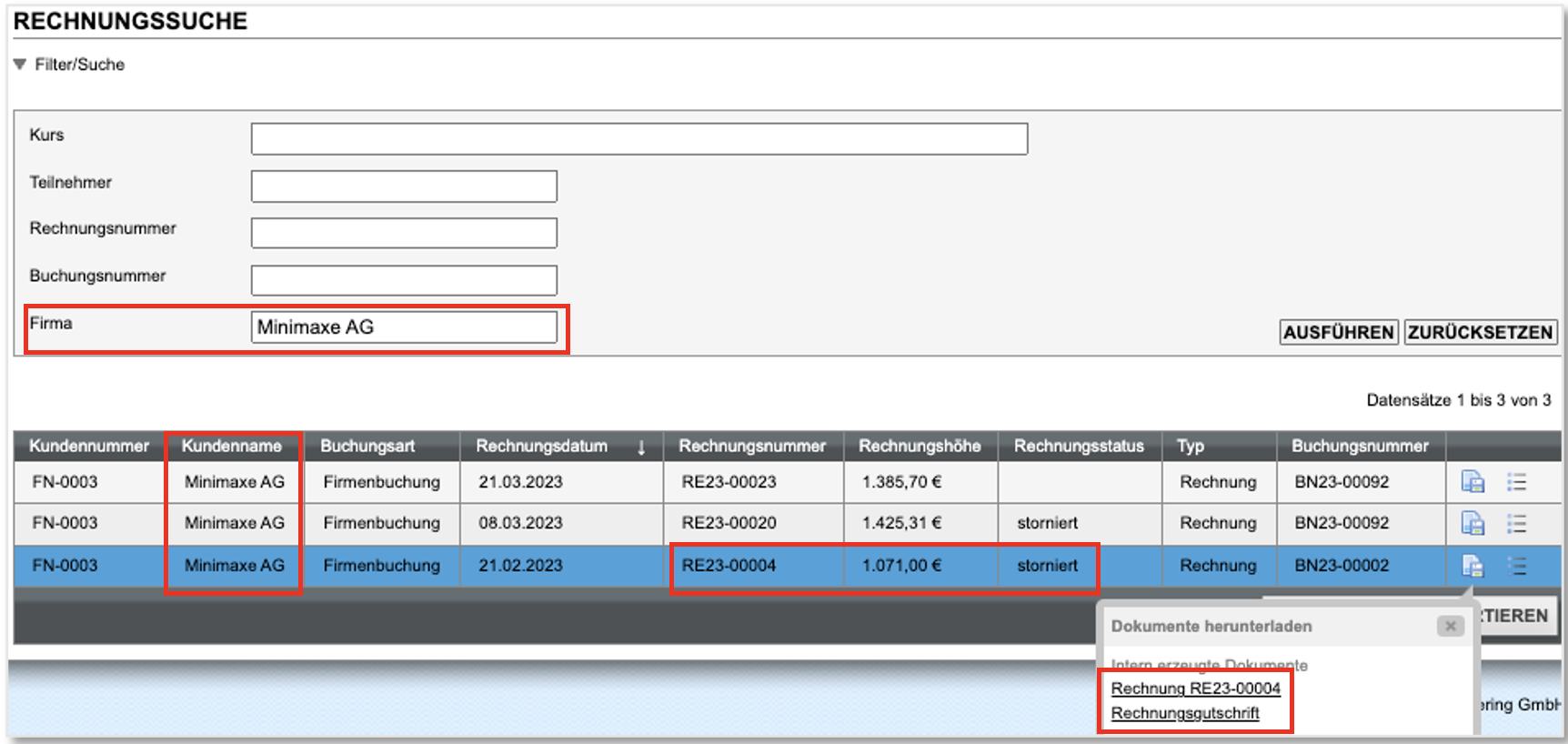Close the Dokumente herunterladen popup
Viewport: 1568px width, 744px height.
[x=1450, y=626]
